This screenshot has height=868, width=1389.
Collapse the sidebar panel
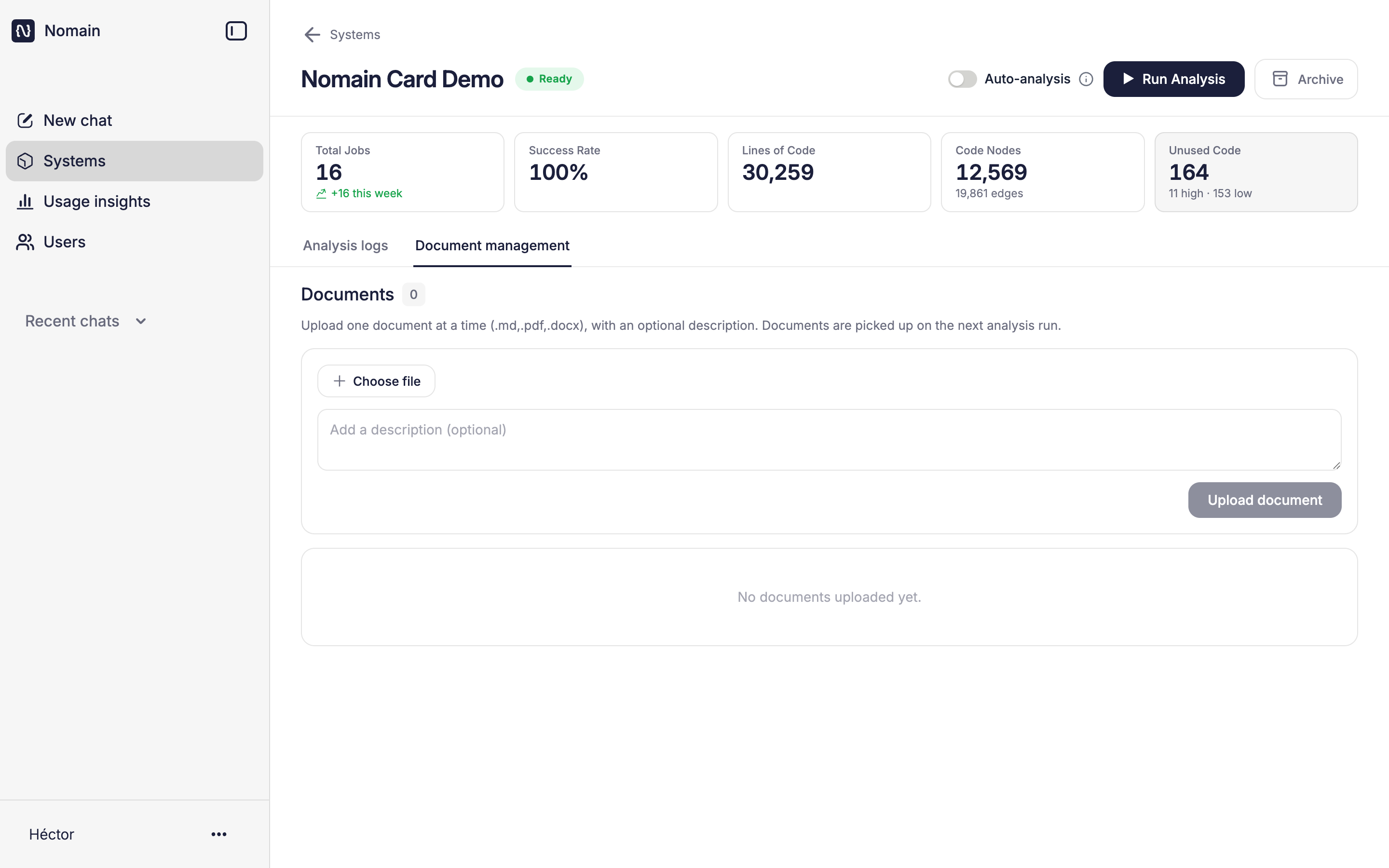pyautogui.click(x=236, y=31)
